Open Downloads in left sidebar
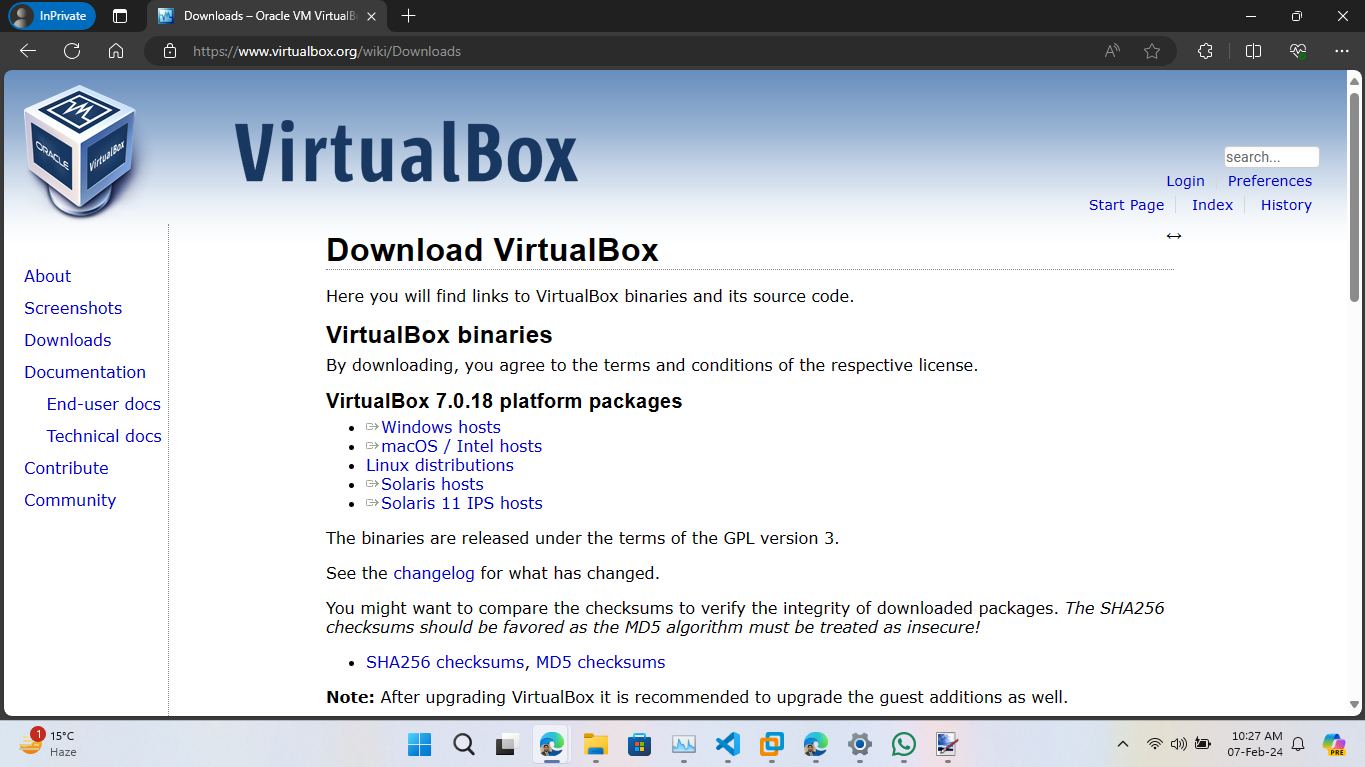1365x767 pixels. click(x=68, y=340)
